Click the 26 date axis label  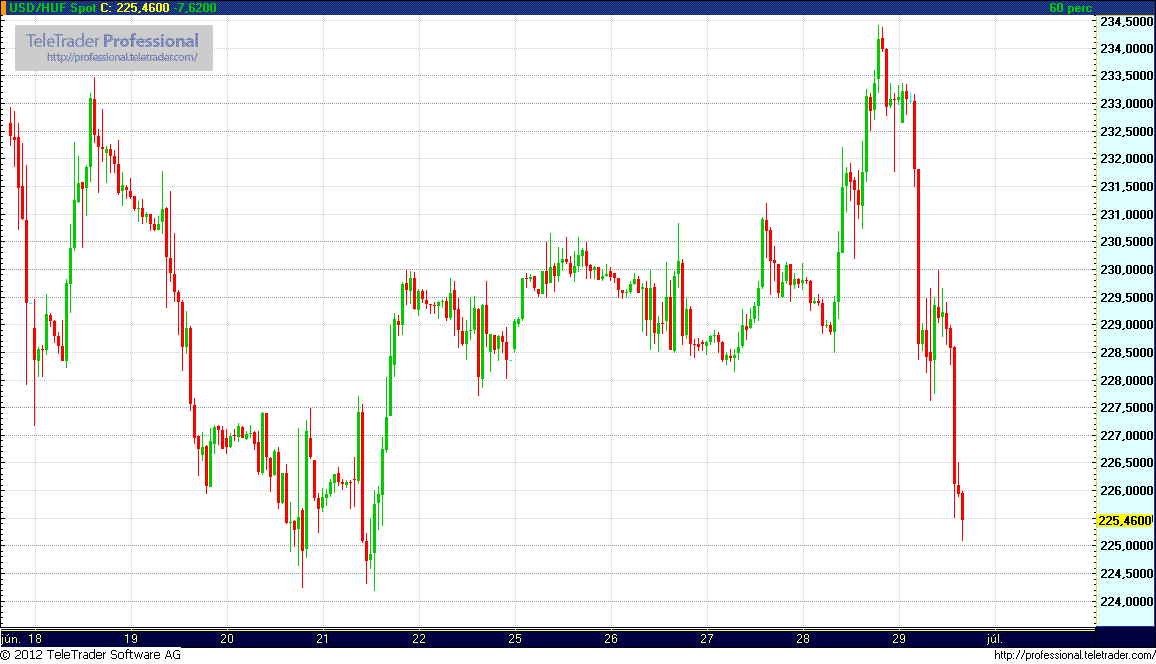(610, 639)
